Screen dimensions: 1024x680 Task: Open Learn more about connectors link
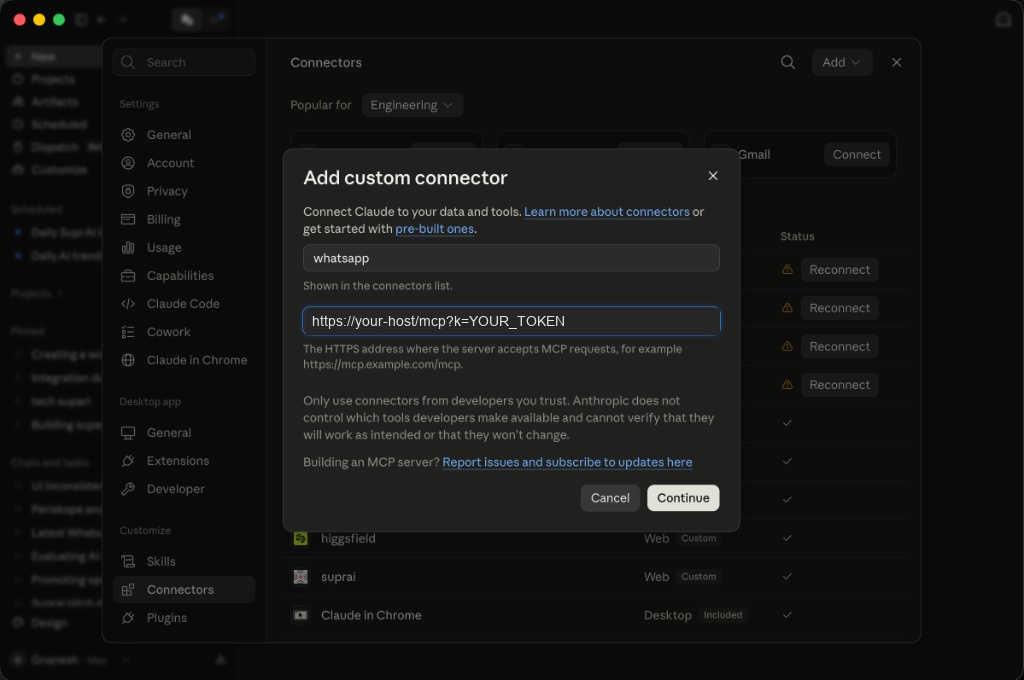607,212
